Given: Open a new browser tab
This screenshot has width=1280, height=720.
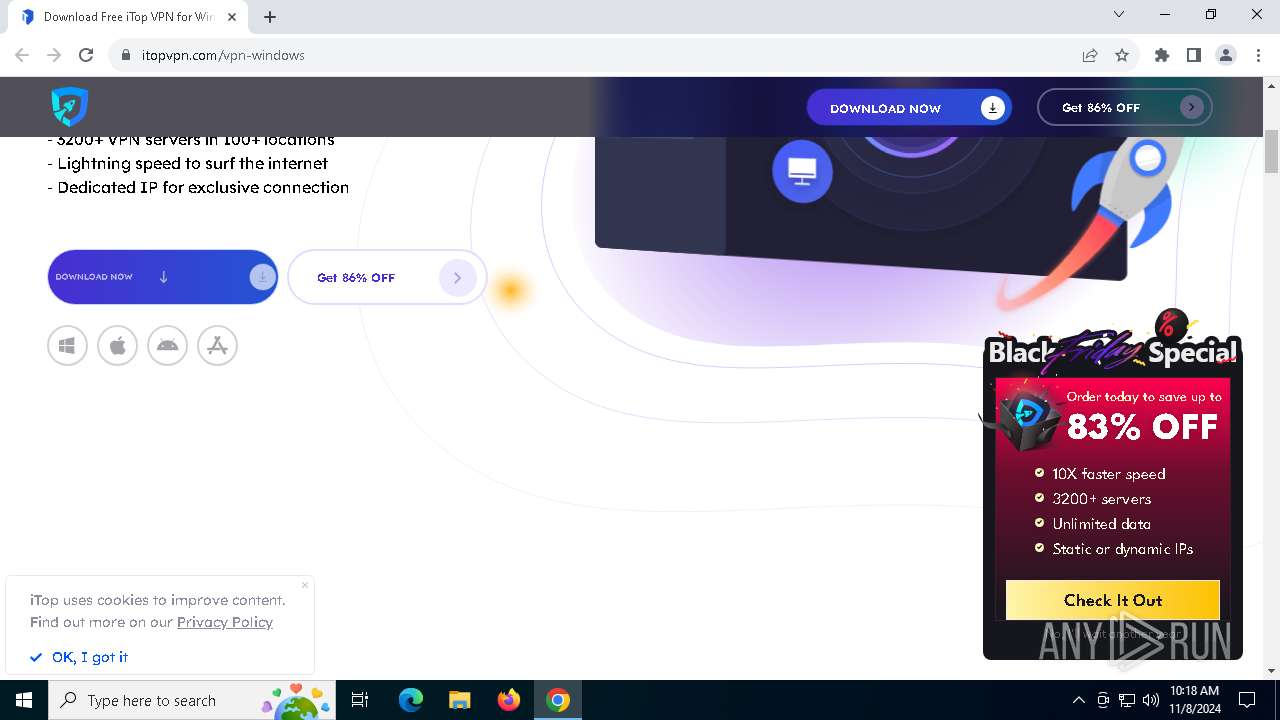Looking at the screenshot, I should (x=270, y=16).
